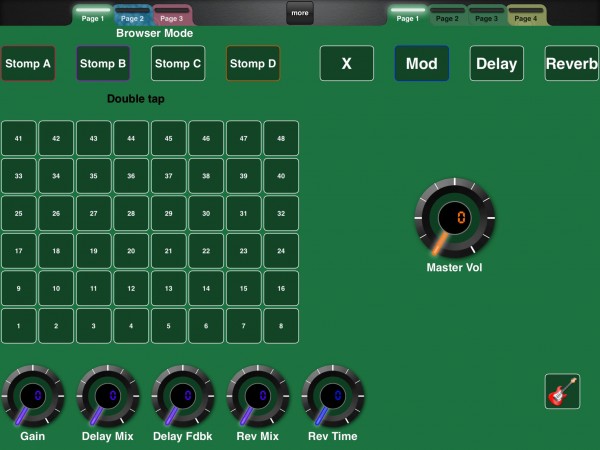Viewport: 600px width, 450px height.
Task: Select browser slot 35
Action: pyautogui.click(x=94, y=176)
